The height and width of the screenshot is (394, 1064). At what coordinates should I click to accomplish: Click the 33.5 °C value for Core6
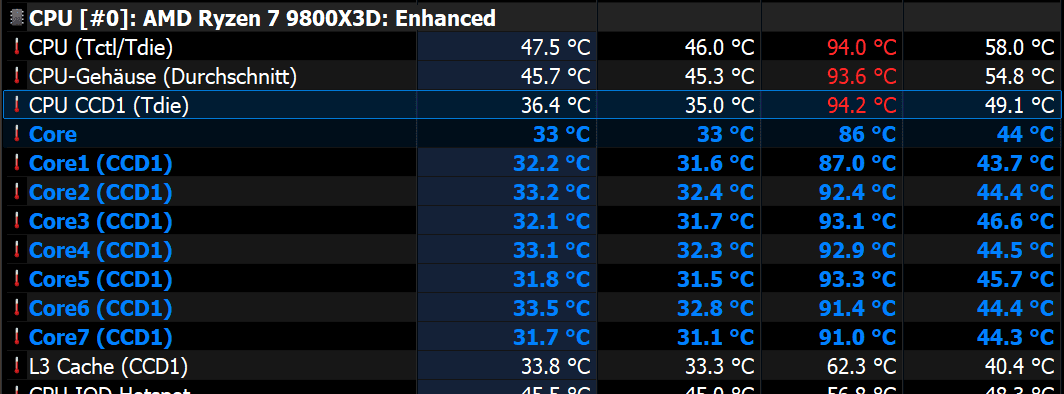click(552, 309)
